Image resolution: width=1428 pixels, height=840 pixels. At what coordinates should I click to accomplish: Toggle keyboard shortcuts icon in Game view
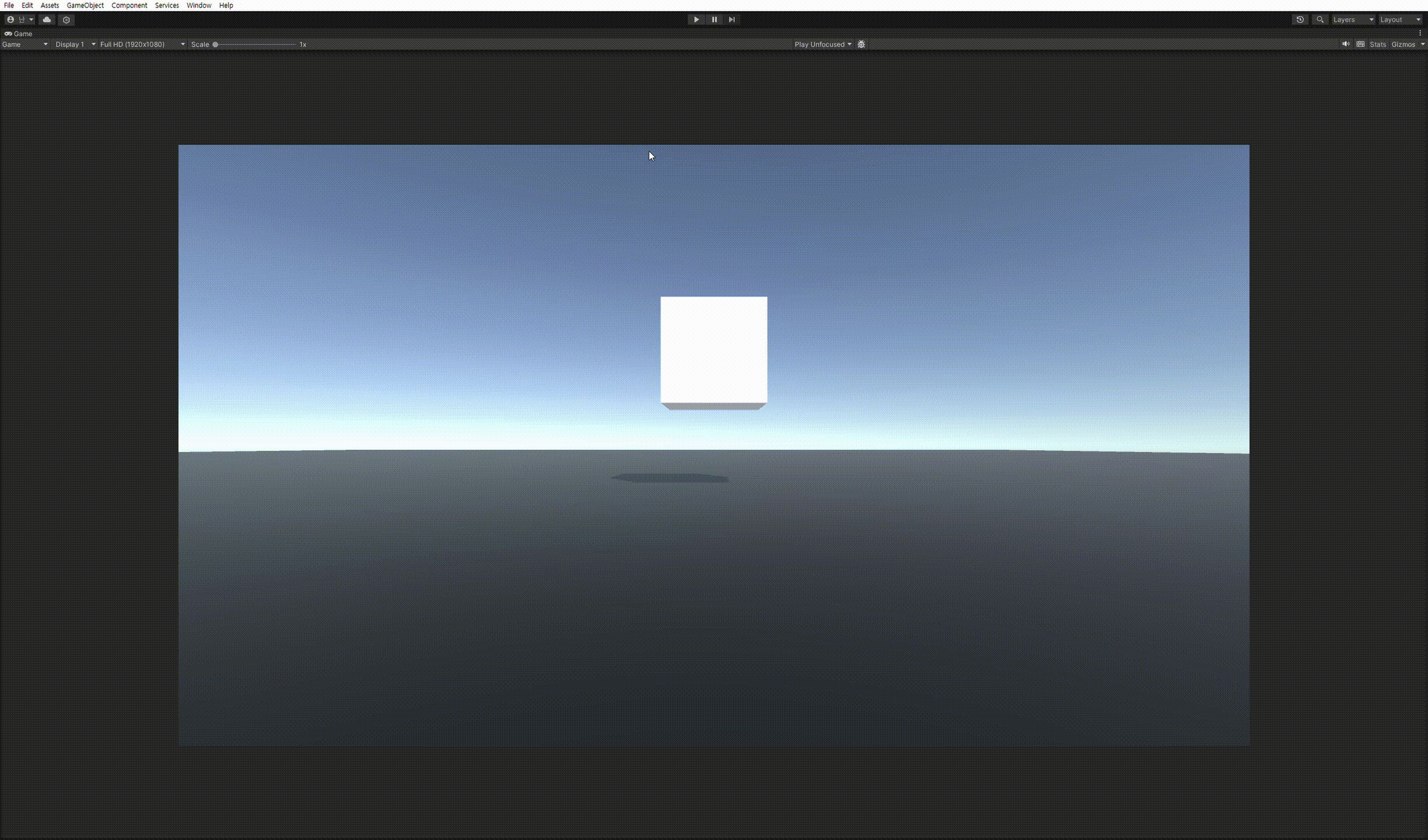[x=1360, y=44]
